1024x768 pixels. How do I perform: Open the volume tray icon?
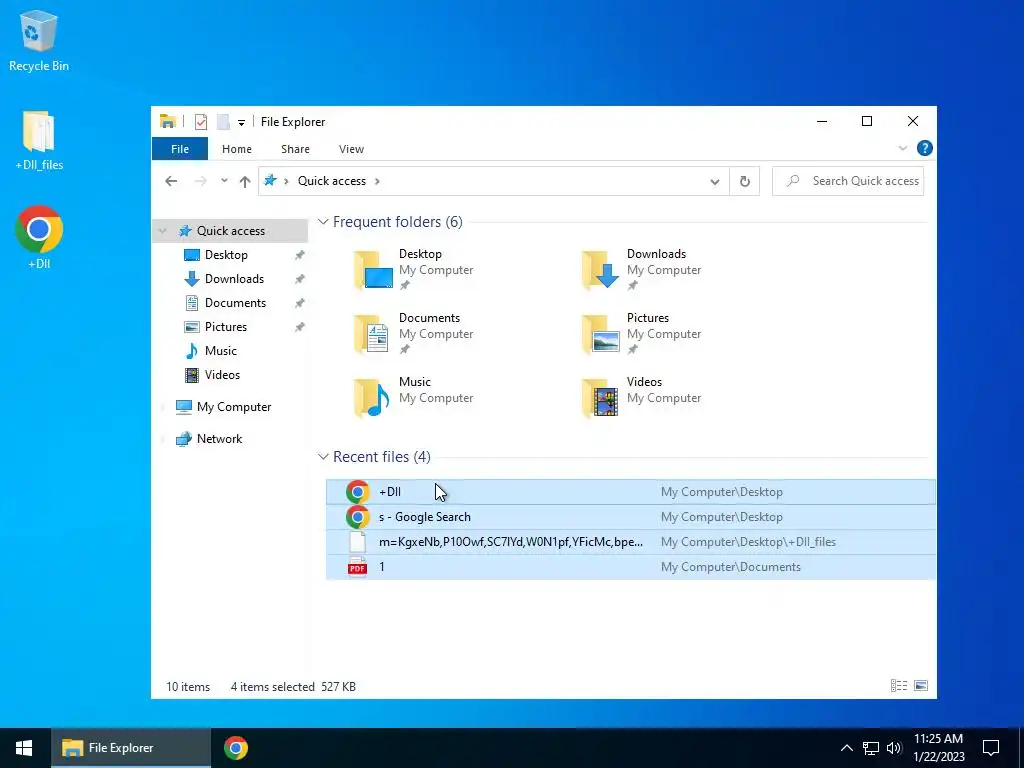pyautogui.click(x=894, y=748)
